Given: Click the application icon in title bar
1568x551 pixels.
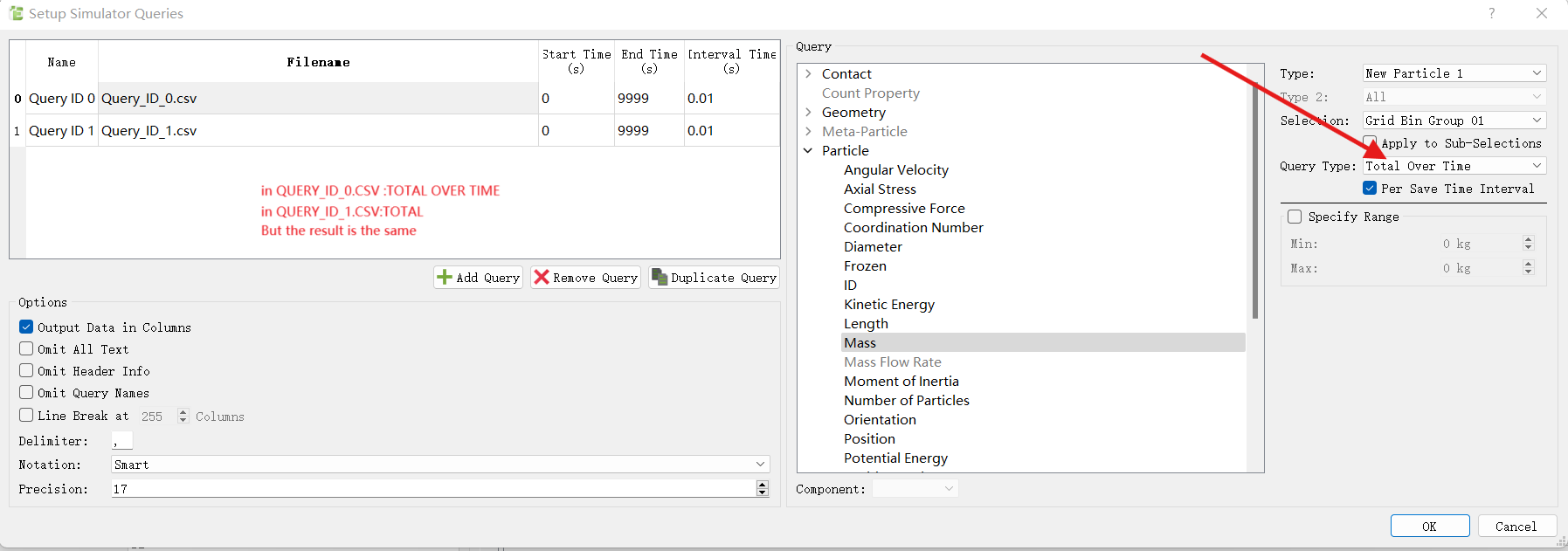Looking at the screenshot, I should pos(16,13).
